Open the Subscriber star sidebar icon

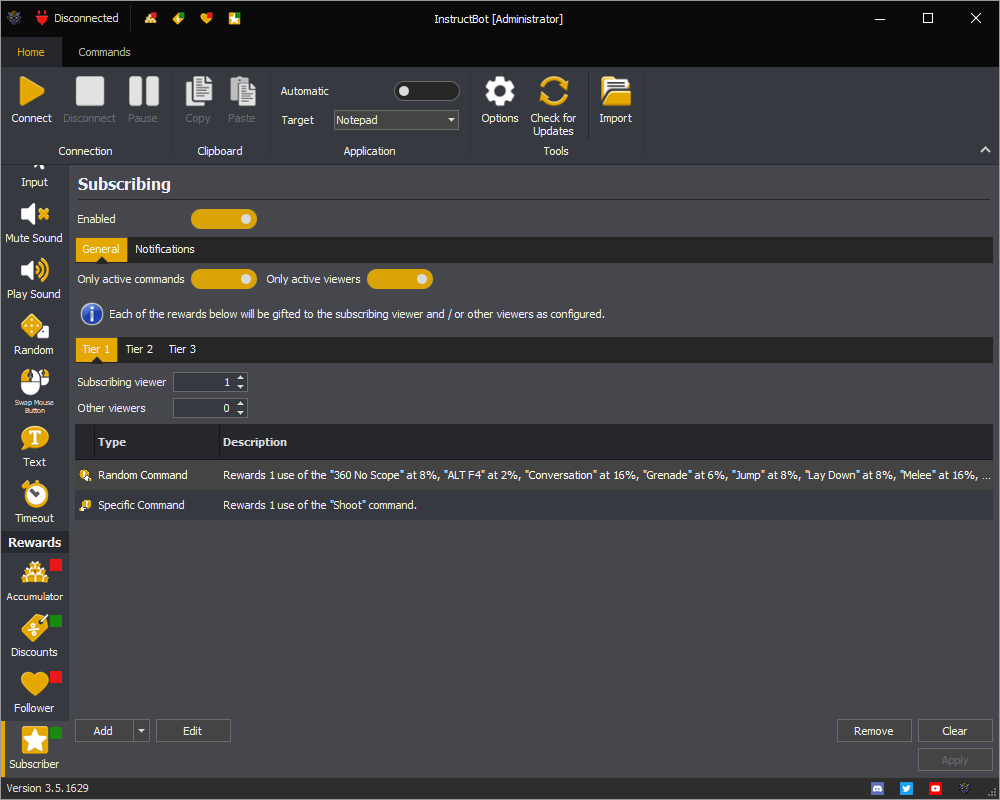click(x=34, y=740)
